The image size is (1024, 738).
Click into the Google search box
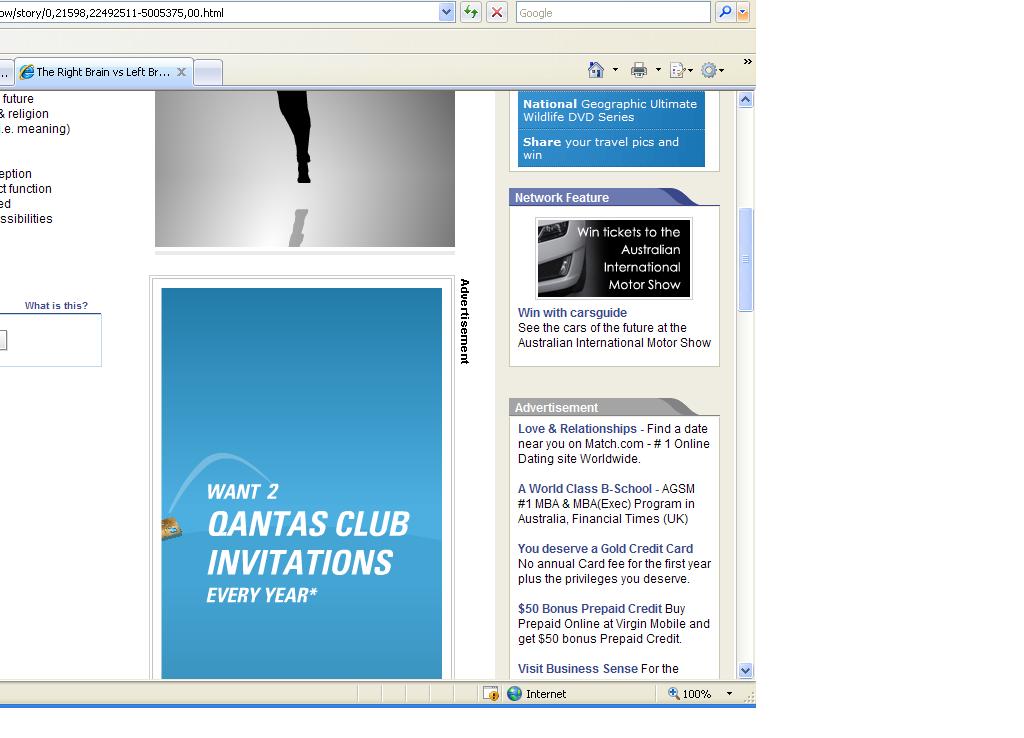tap(613, 12)
